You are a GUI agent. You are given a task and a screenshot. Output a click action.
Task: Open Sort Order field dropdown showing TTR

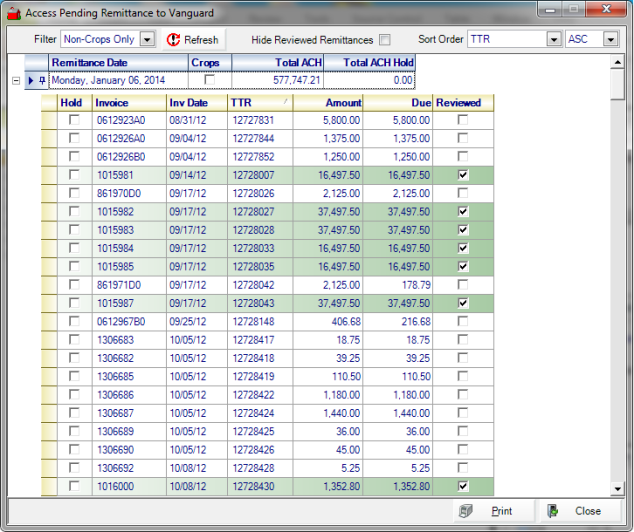pos(553,40)
